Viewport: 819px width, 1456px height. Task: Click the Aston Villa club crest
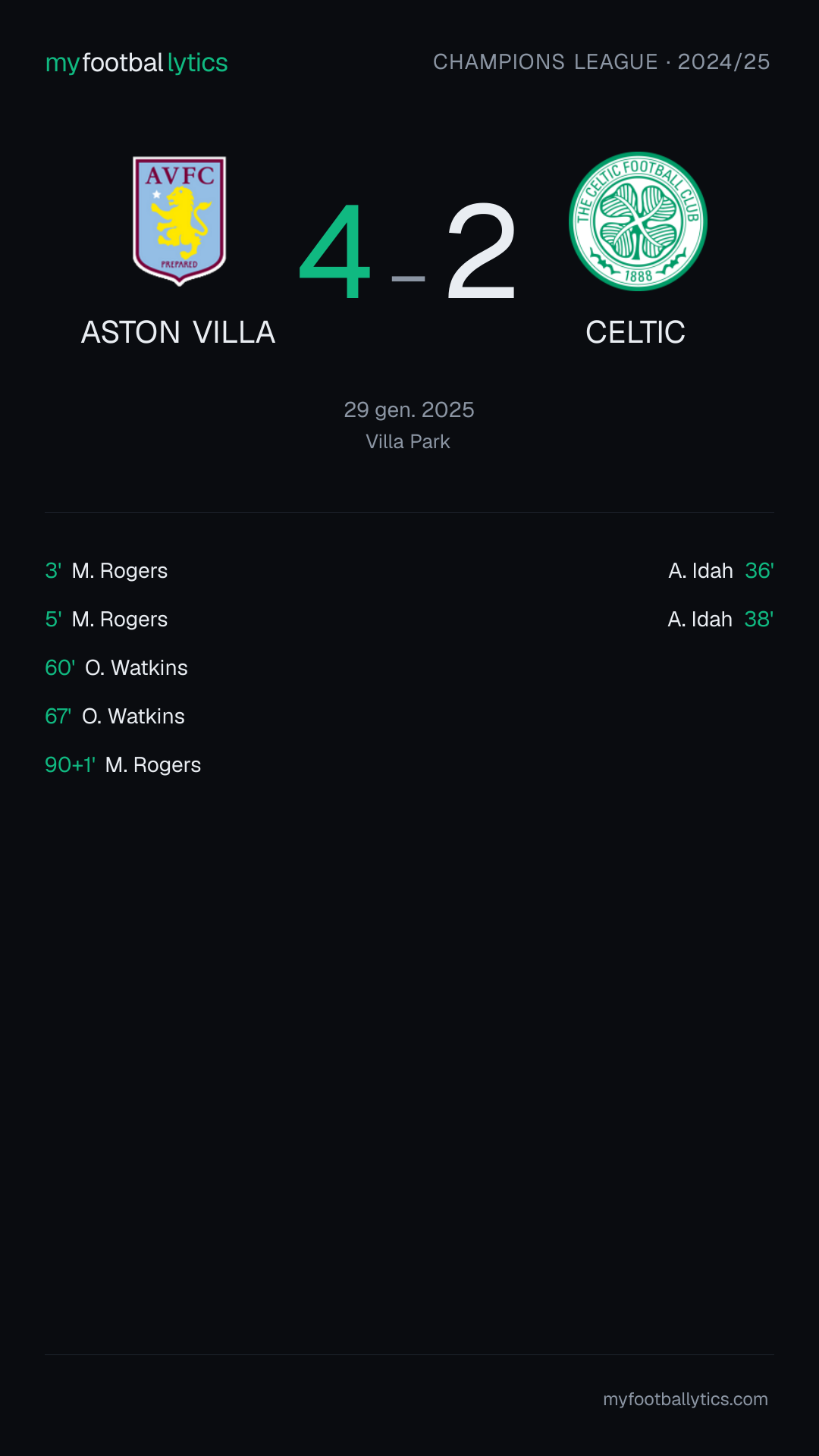(x=180, y=221)
